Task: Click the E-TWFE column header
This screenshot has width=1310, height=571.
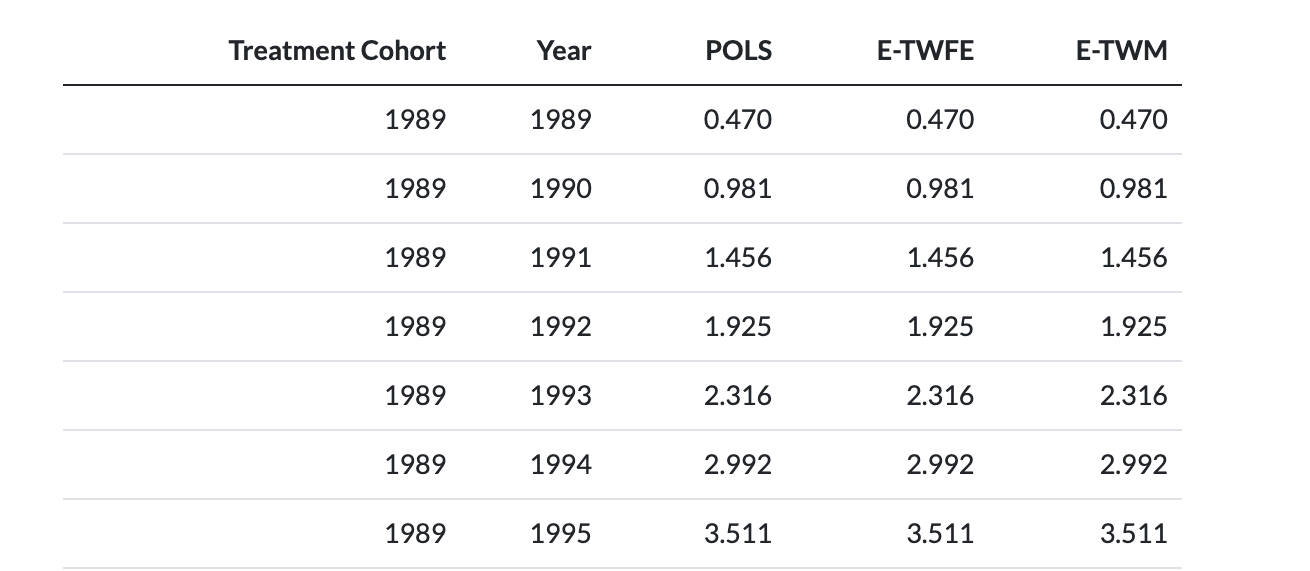Action: 924,51
